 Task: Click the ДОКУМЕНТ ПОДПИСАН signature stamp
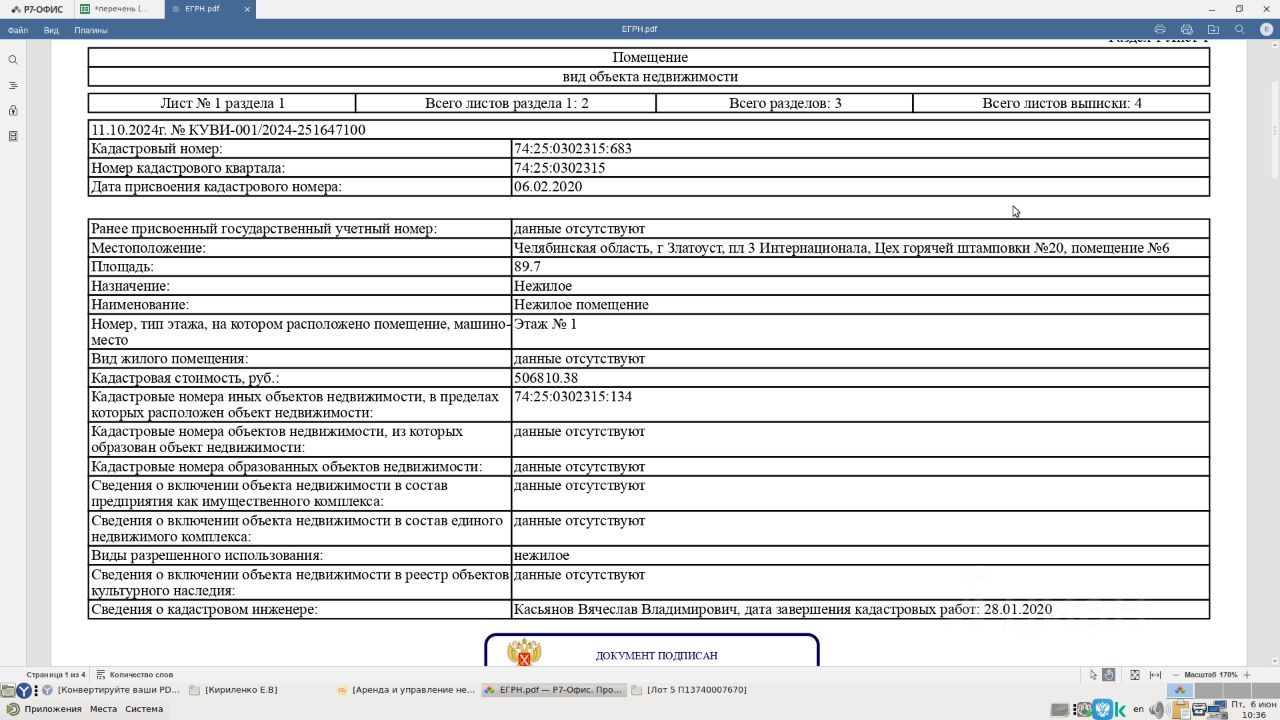[x=652, y=650]
